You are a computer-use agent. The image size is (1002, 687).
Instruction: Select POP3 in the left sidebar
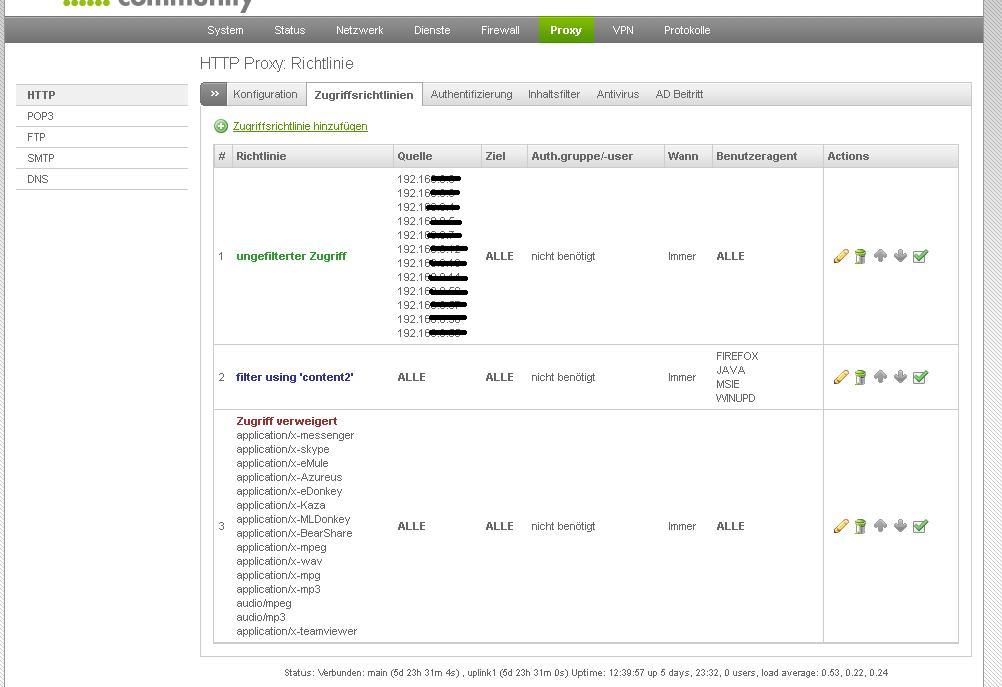pos(41,116)
